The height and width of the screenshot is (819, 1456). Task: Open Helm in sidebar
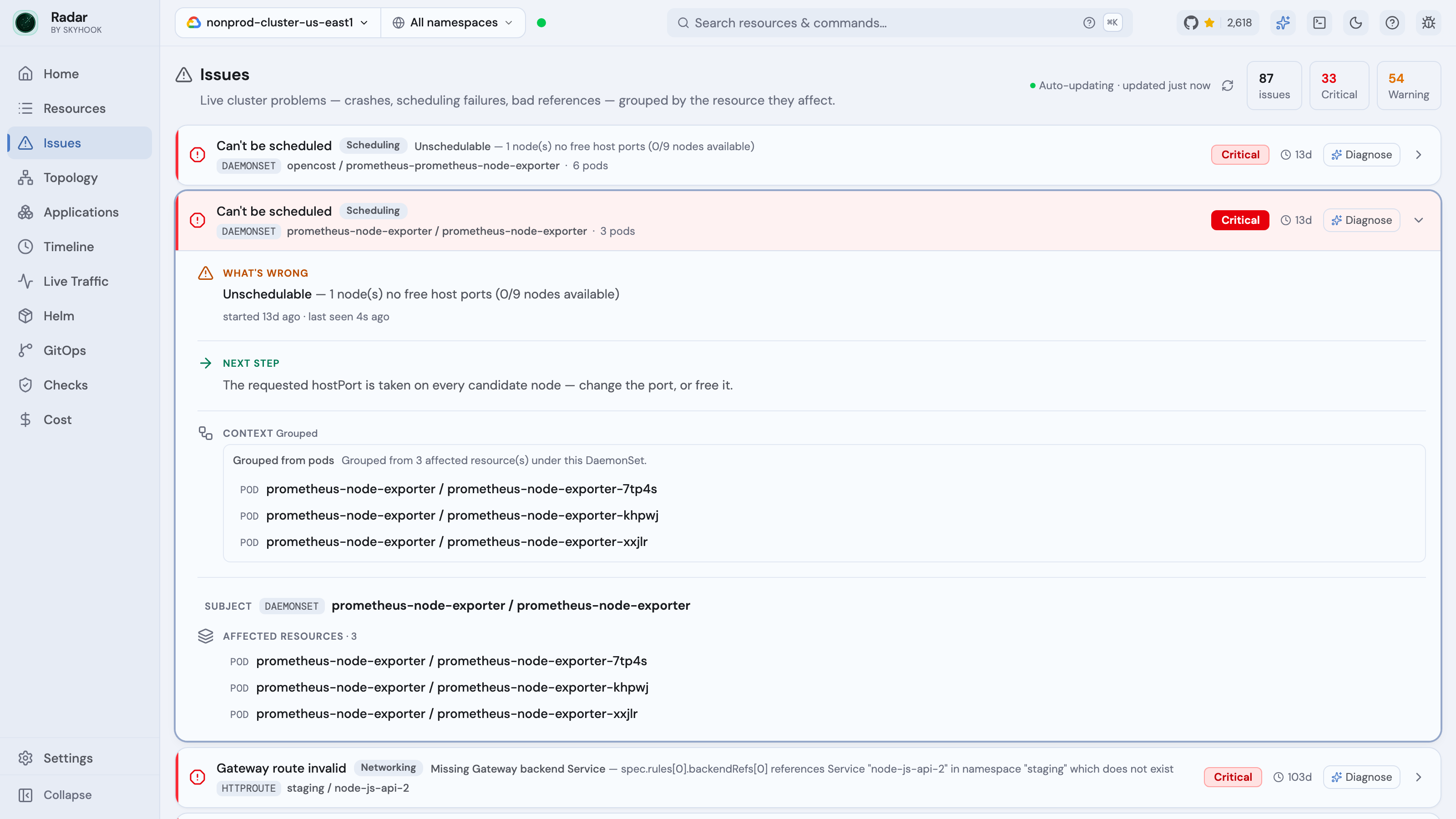point(80,316)
